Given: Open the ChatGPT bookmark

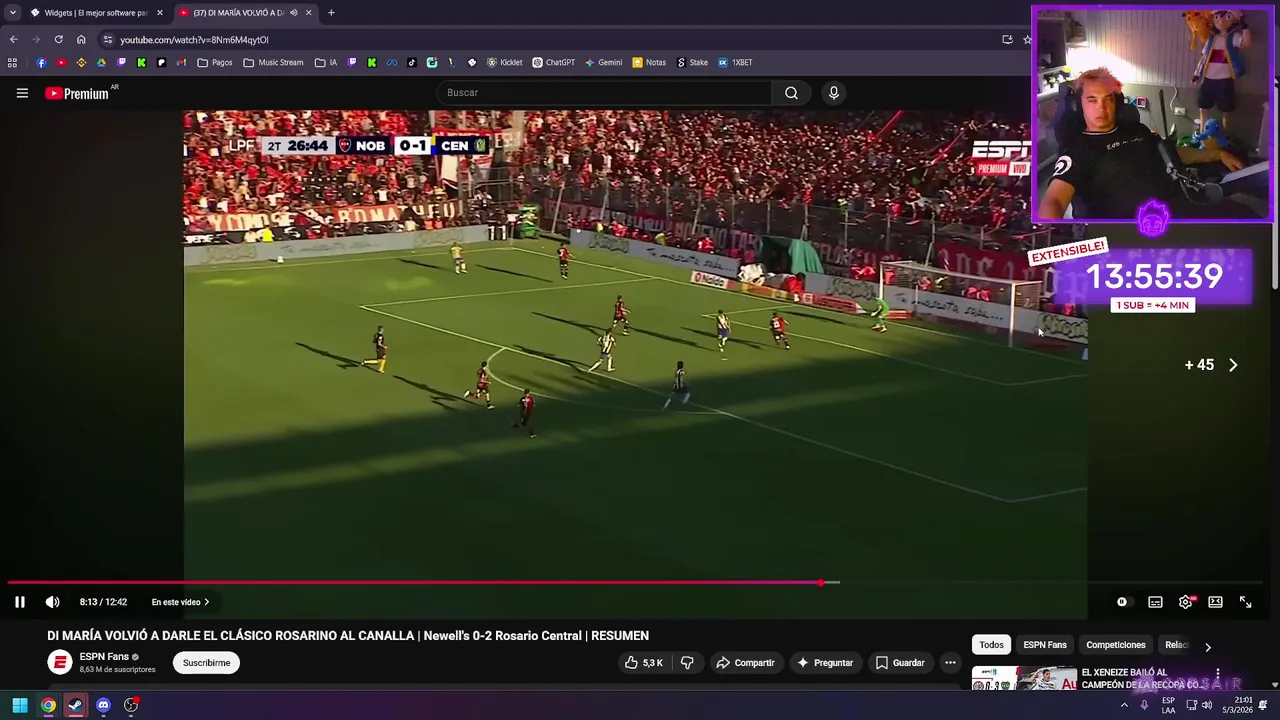Looking at the screenshot, I should 553,62.
